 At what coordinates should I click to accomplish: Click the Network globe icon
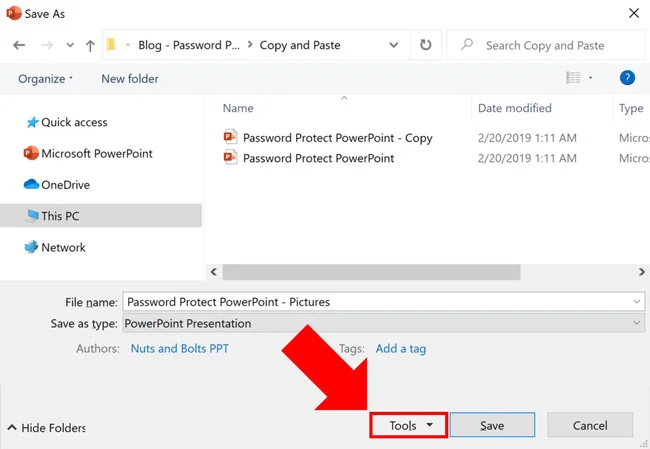(x=31, y=247)
